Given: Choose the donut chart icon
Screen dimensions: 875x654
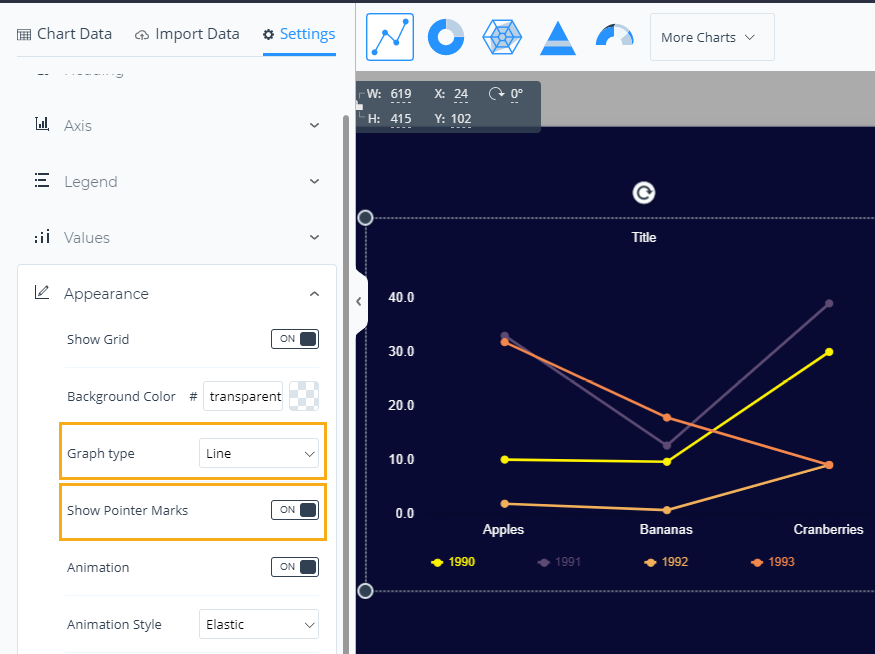Looking at the screenshot, I should click(446, 37).
